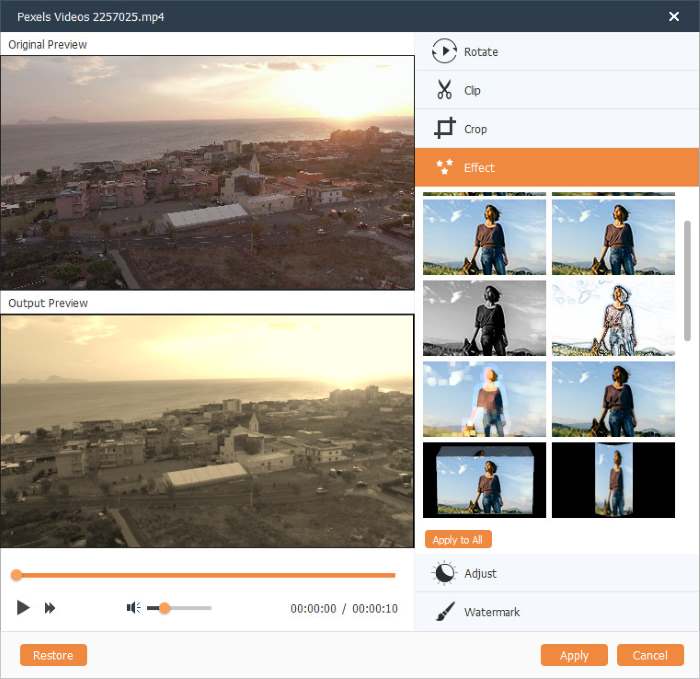
Task: Click the fast forward button
Action: [x=50, y=608]
